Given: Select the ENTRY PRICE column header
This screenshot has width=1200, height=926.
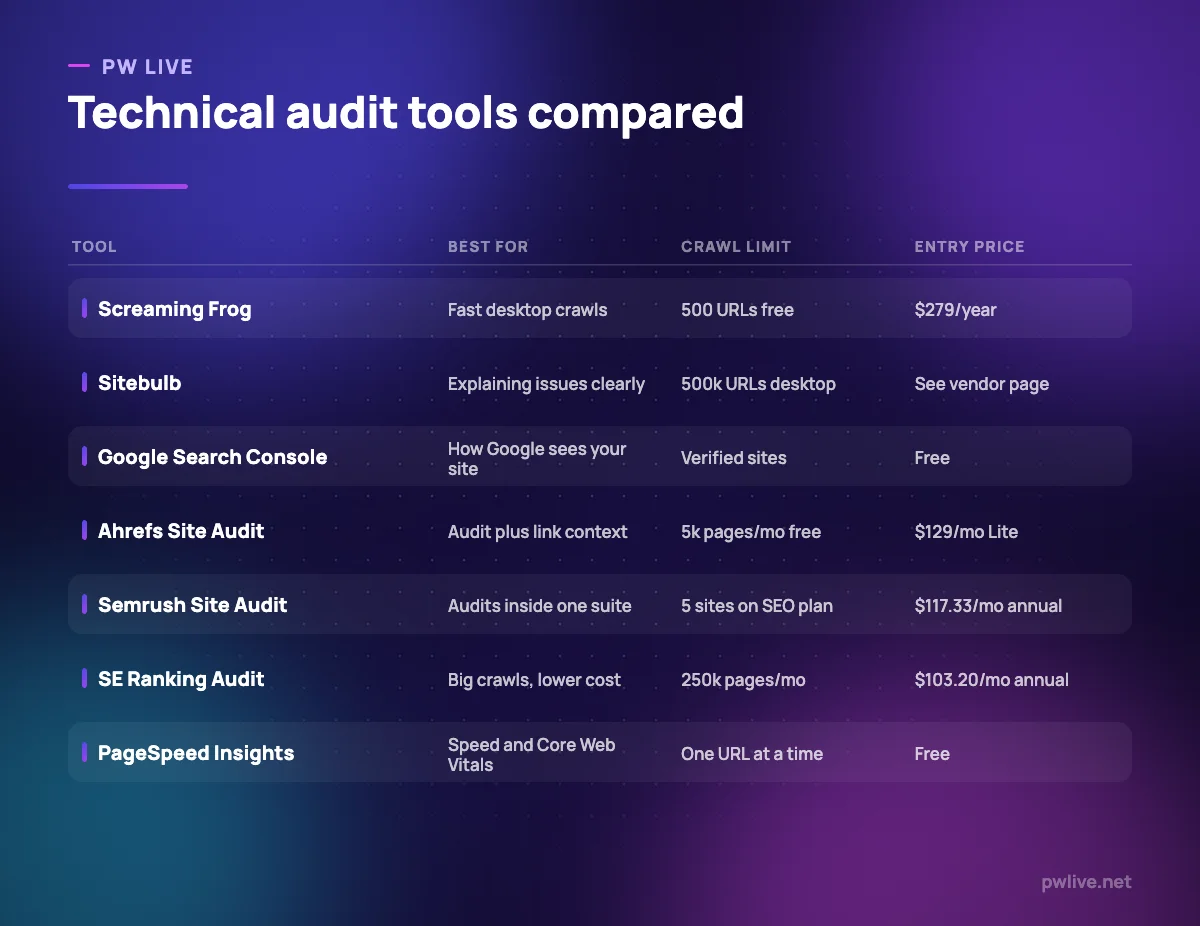Looking at the screenshot, I should pyautogui.click(x=970, y=247).
